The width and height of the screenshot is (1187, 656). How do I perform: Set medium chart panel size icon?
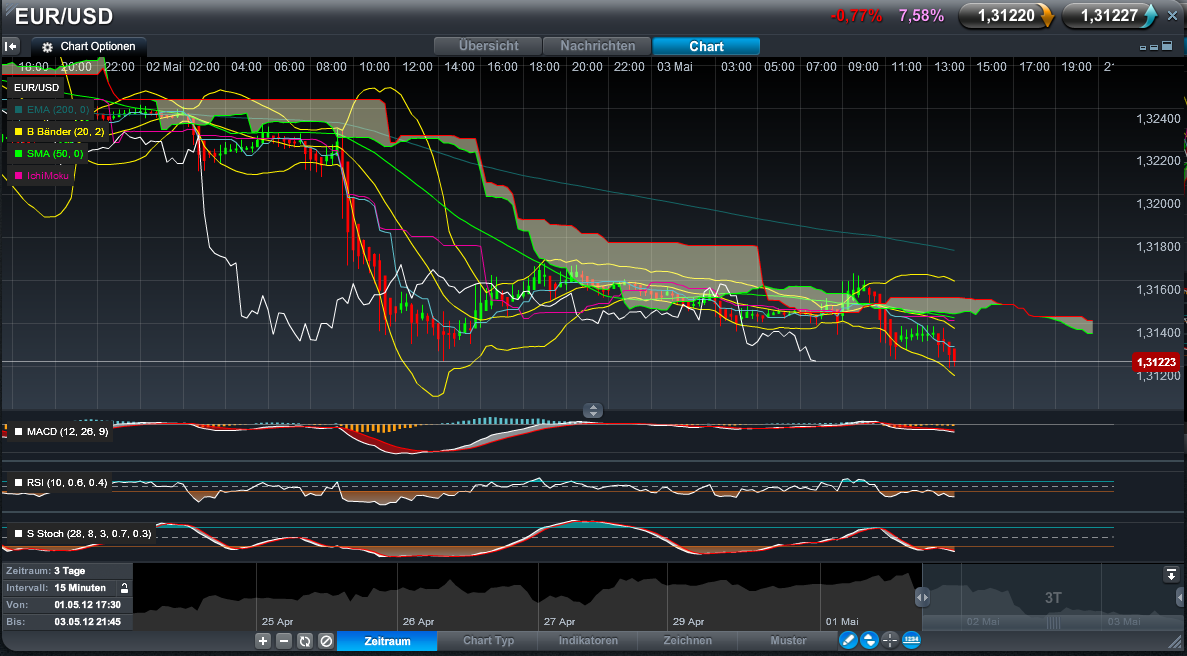[1155, 47]
